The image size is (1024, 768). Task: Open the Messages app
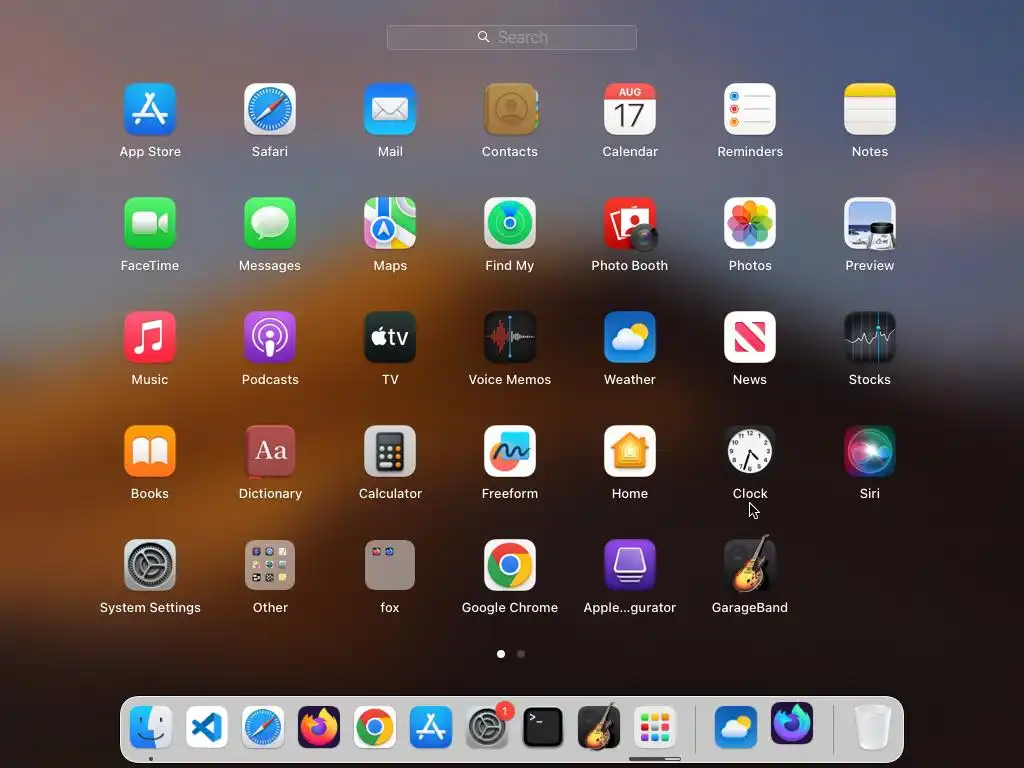pyautogui.click(x=270, y=223)
